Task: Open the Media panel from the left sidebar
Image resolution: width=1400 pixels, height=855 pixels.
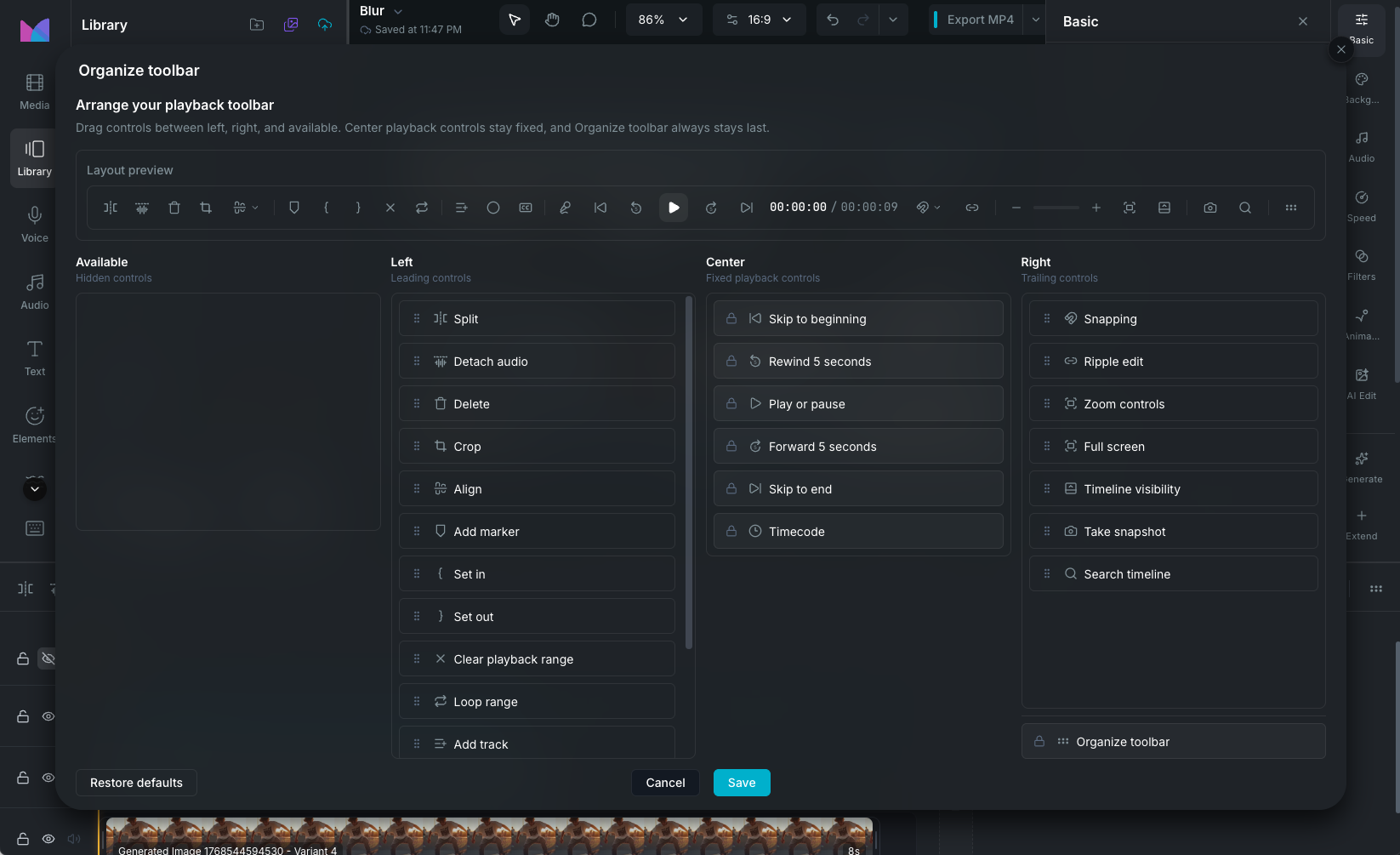Action: (34, 90)
